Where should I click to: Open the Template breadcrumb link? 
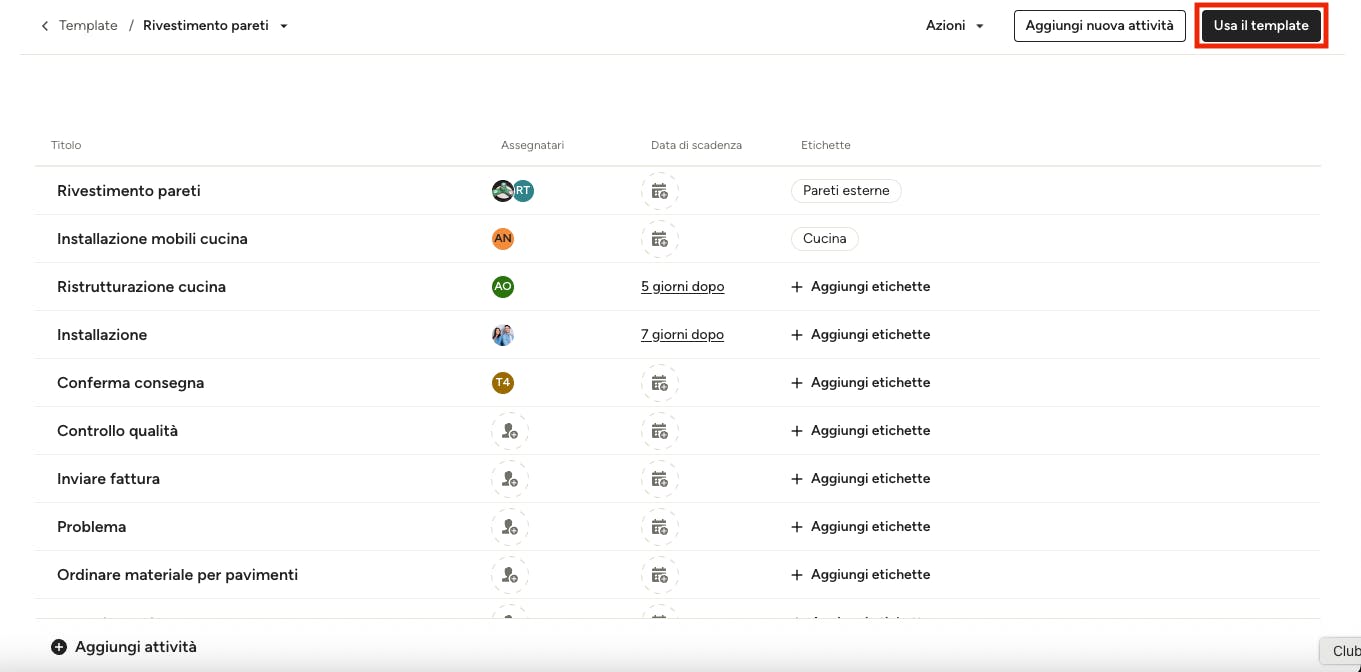tap(88, 26)
